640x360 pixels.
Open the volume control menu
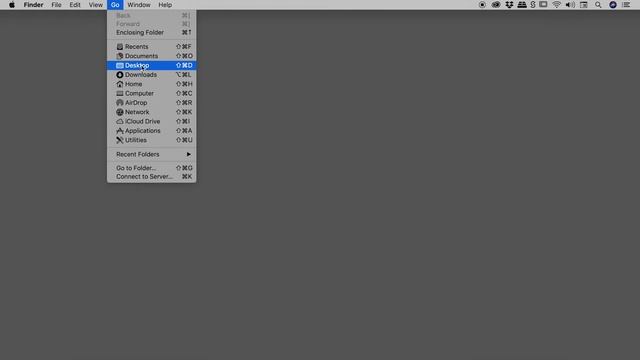[x=570, y=5]
